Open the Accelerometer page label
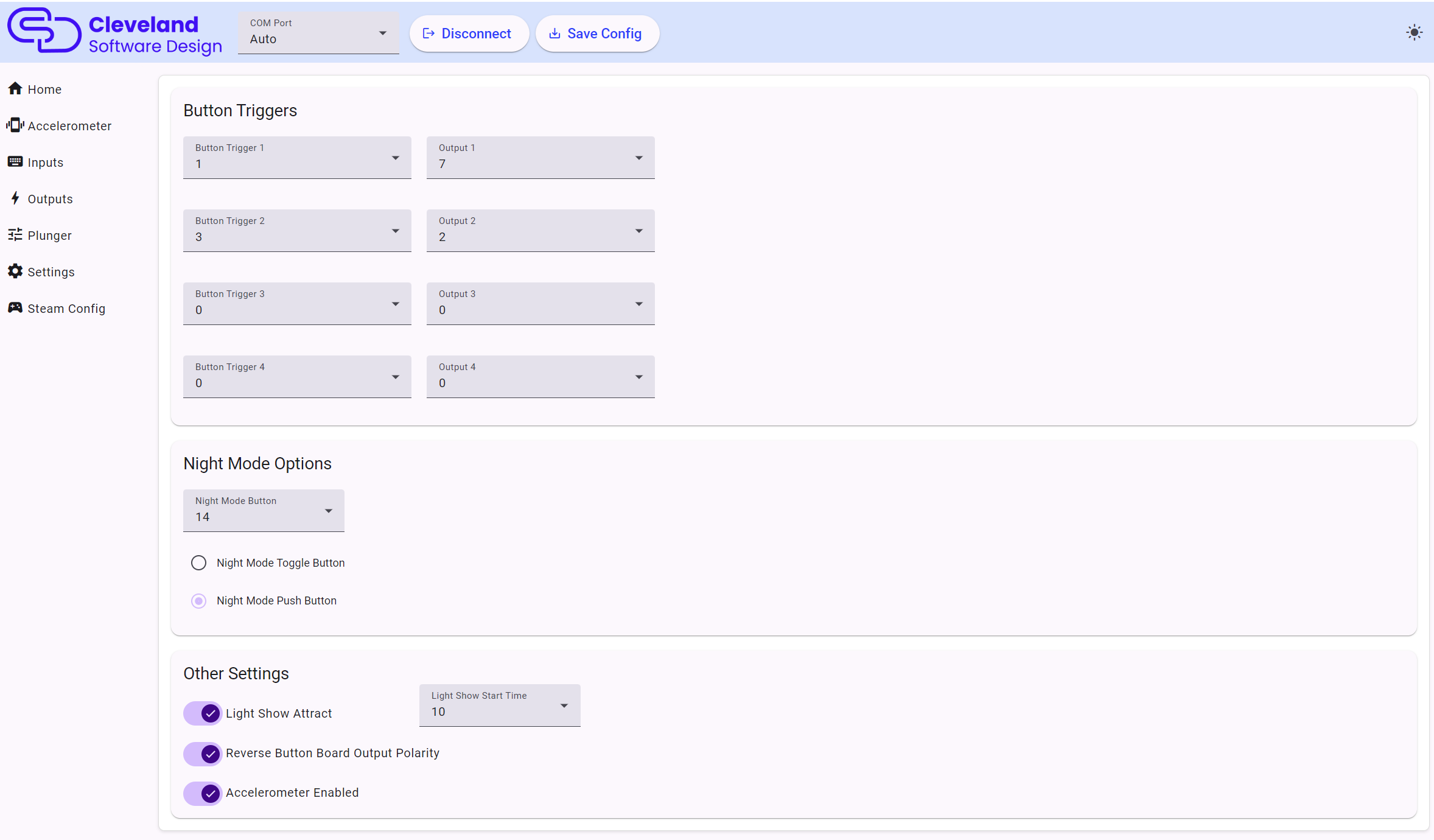Viewport: 1434px width, 840px height. [69, 126]
